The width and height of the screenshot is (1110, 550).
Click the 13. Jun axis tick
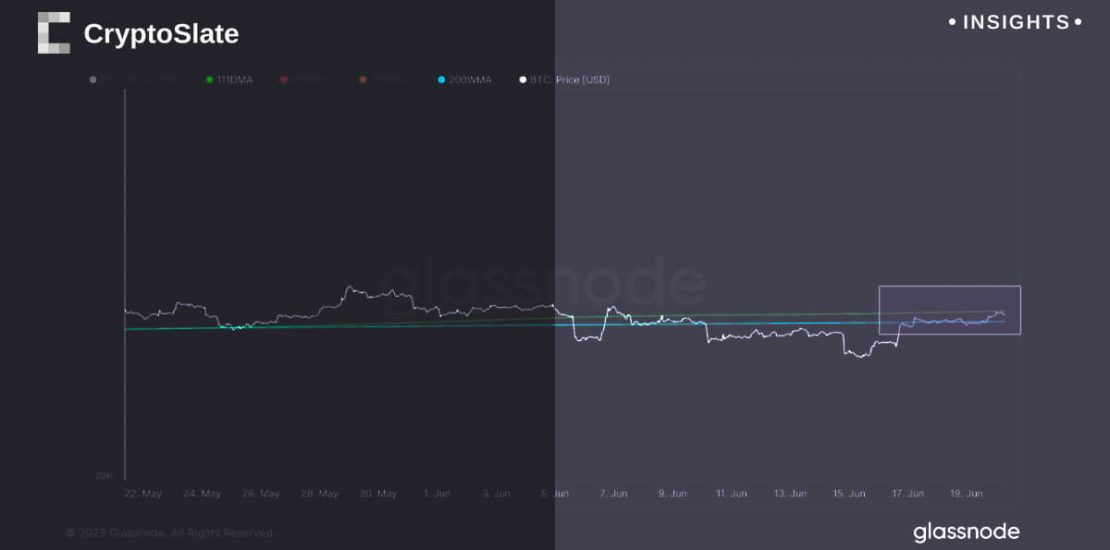coord(789,493)
